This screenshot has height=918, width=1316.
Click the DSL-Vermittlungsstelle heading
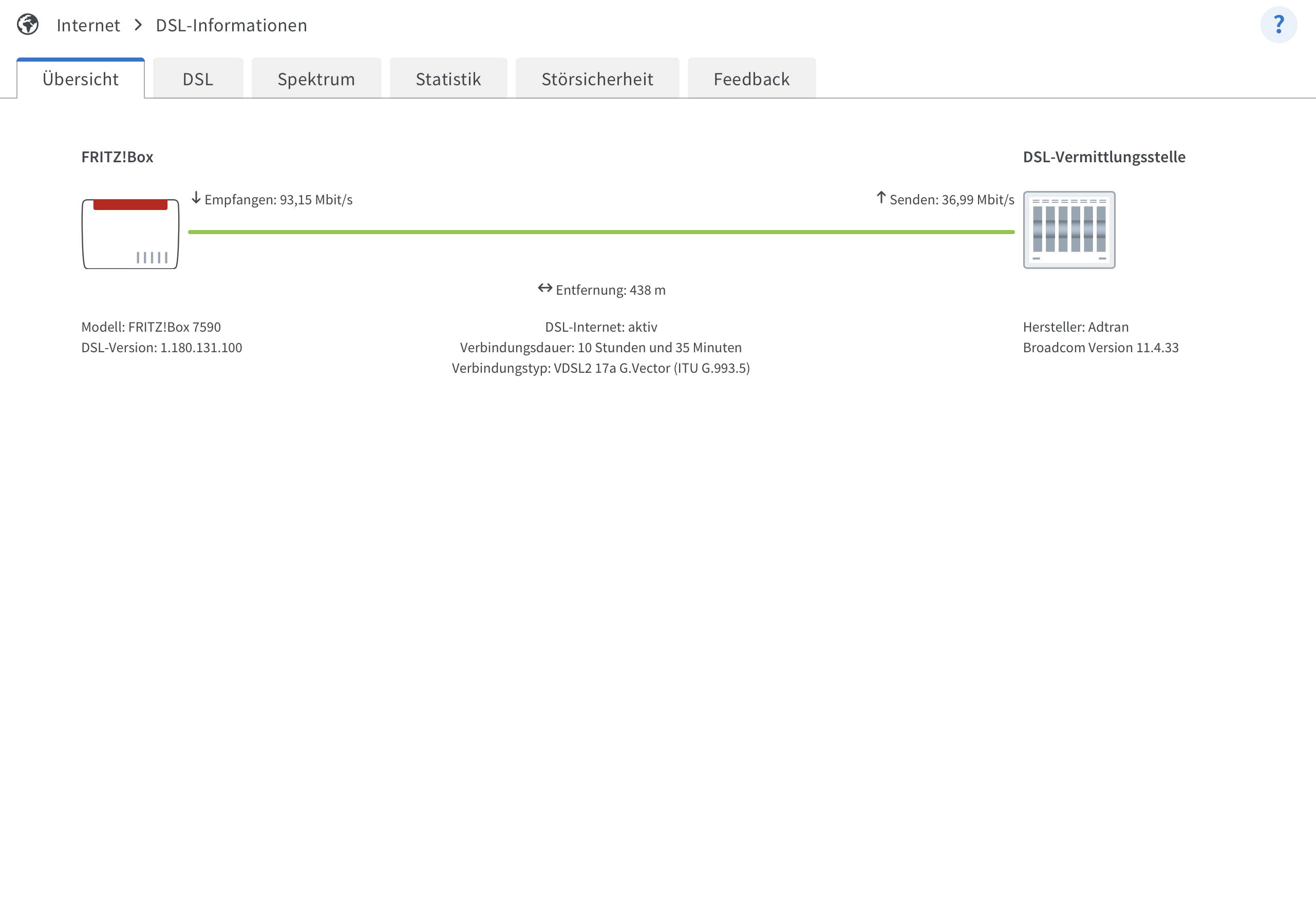click(x=1104, y=157)
